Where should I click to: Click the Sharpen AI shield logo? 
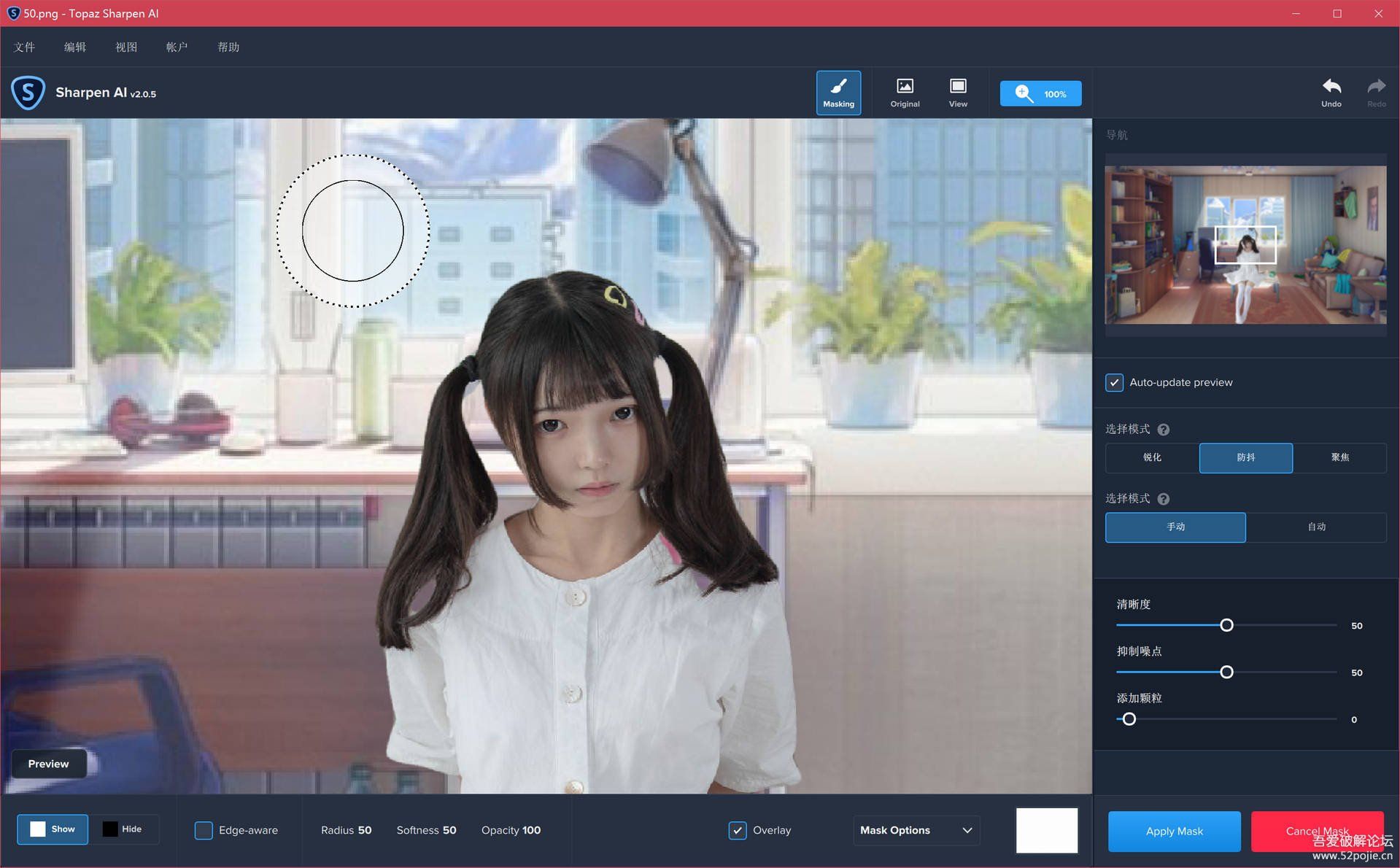(x=28, y=93)
